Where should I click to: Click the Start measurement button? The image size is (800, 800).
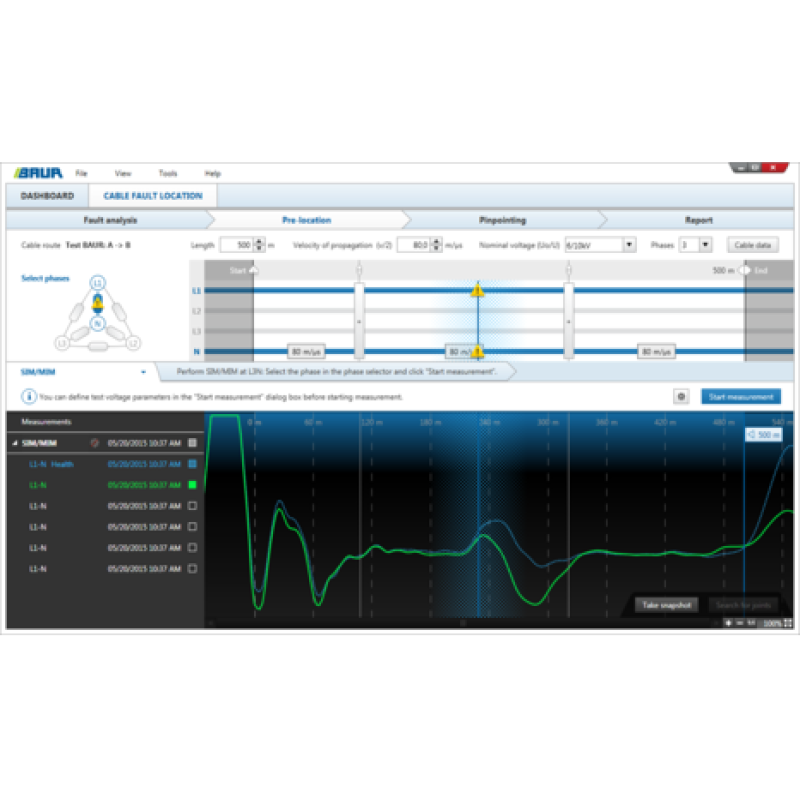740,397
